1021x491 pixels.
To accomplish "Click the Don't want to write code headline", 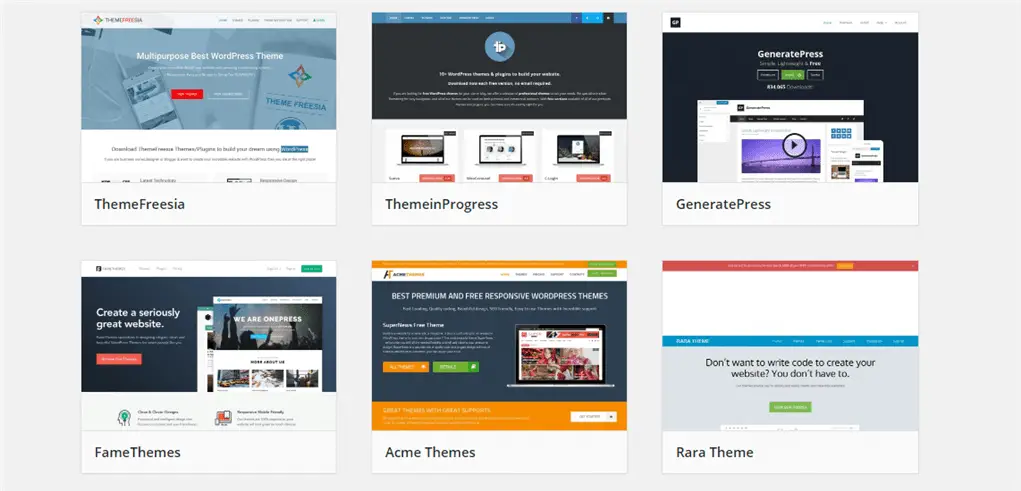I will point(790,368).
